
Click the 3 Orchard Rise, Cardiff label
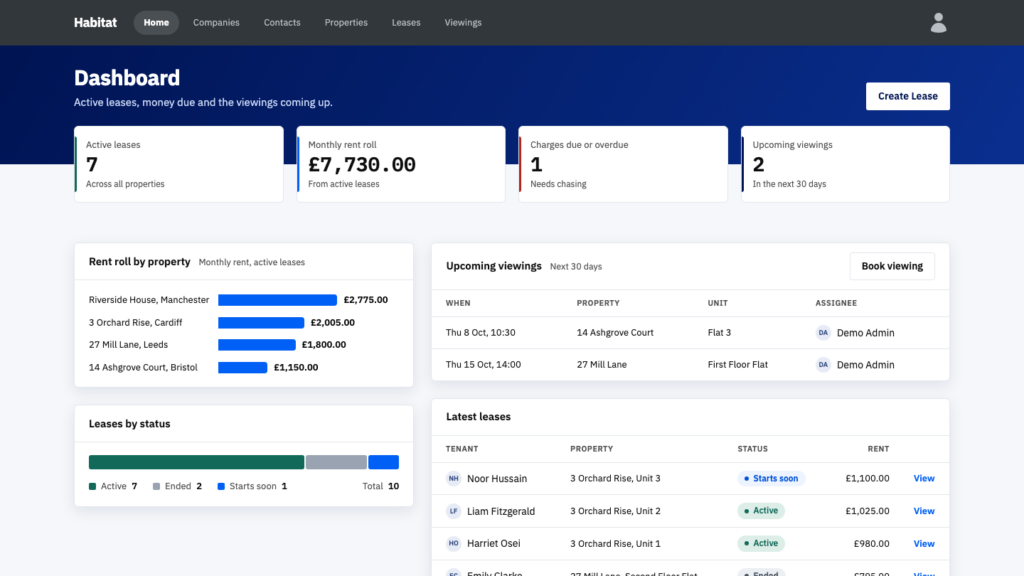(135, 323)
